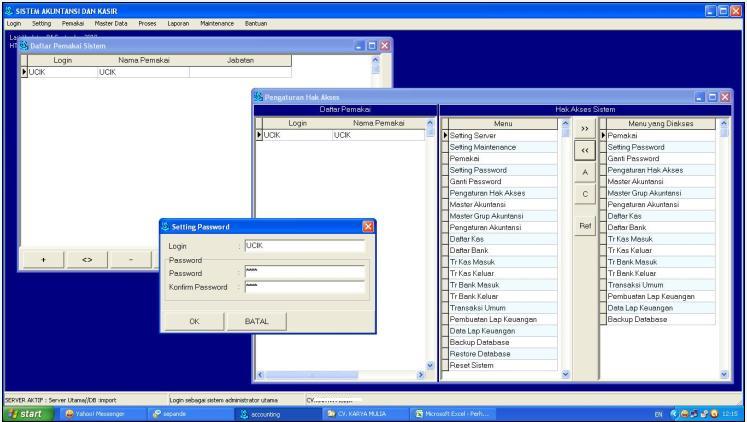Viewport: 747px width, 422px height.
Task: Select Restore Database in Menu list
Action: coord(480,353)
